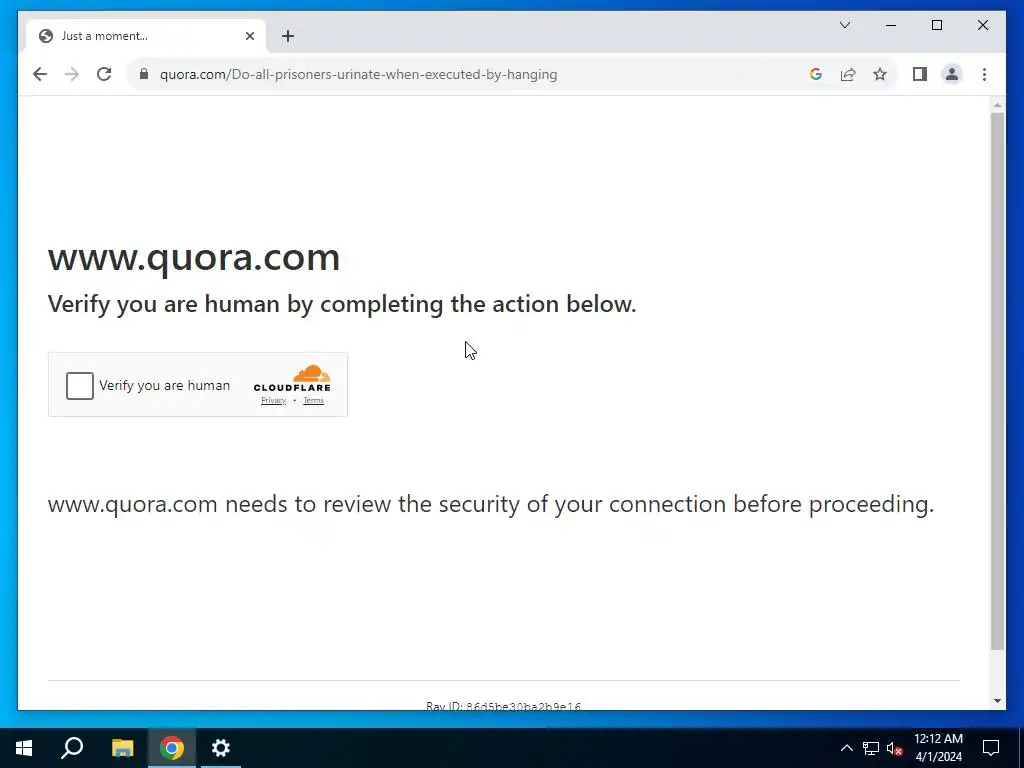1024x768 pixels.
Task: Open Google icon in the address bar
Action: coord(815,74)
